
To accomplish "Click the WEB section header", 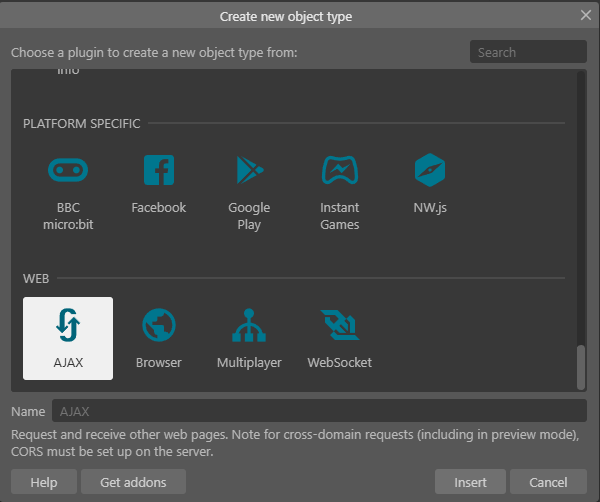I will point(36,277).
